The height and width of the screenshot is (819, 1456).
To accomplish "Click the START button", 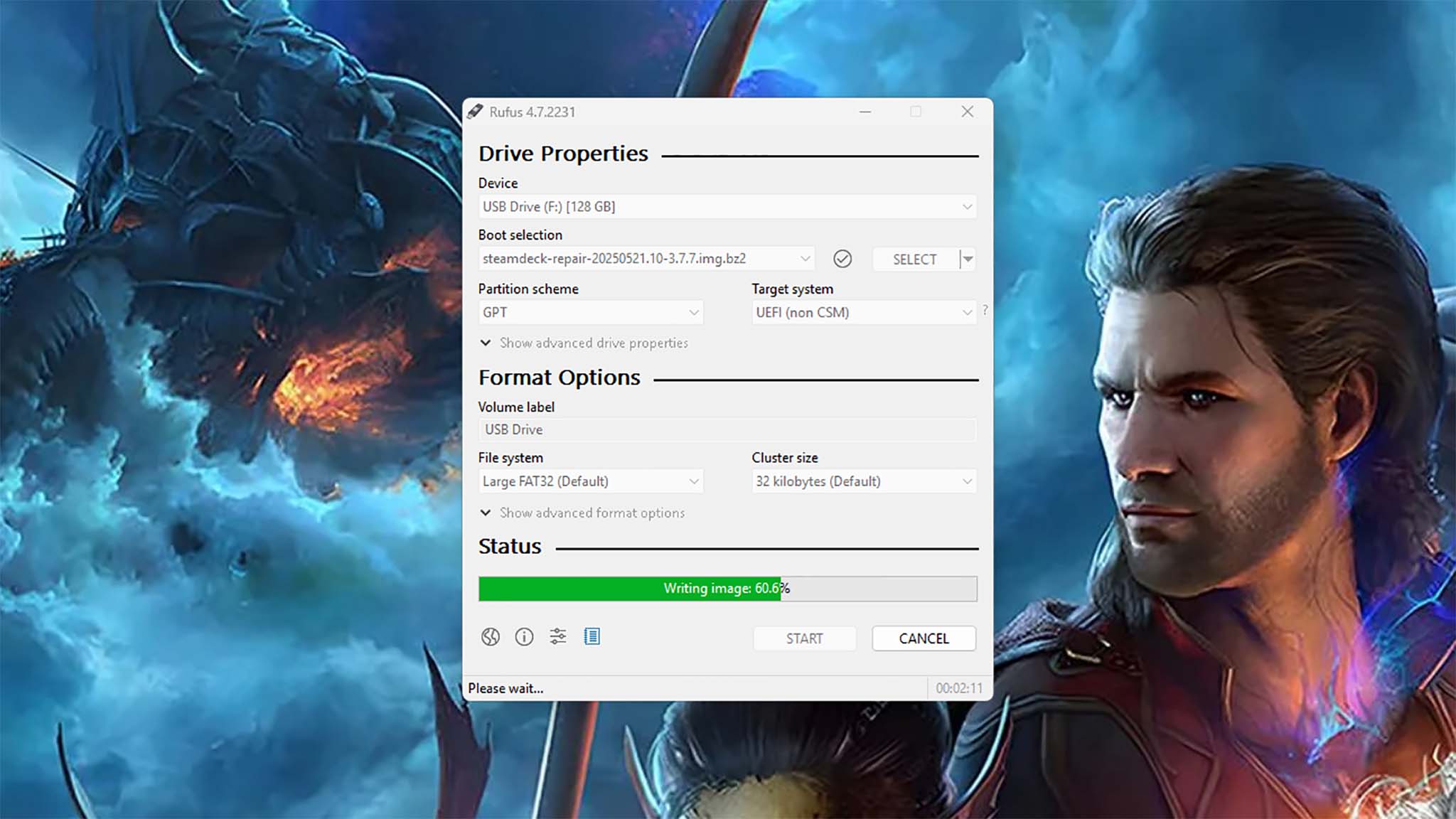I will point(805,638).
